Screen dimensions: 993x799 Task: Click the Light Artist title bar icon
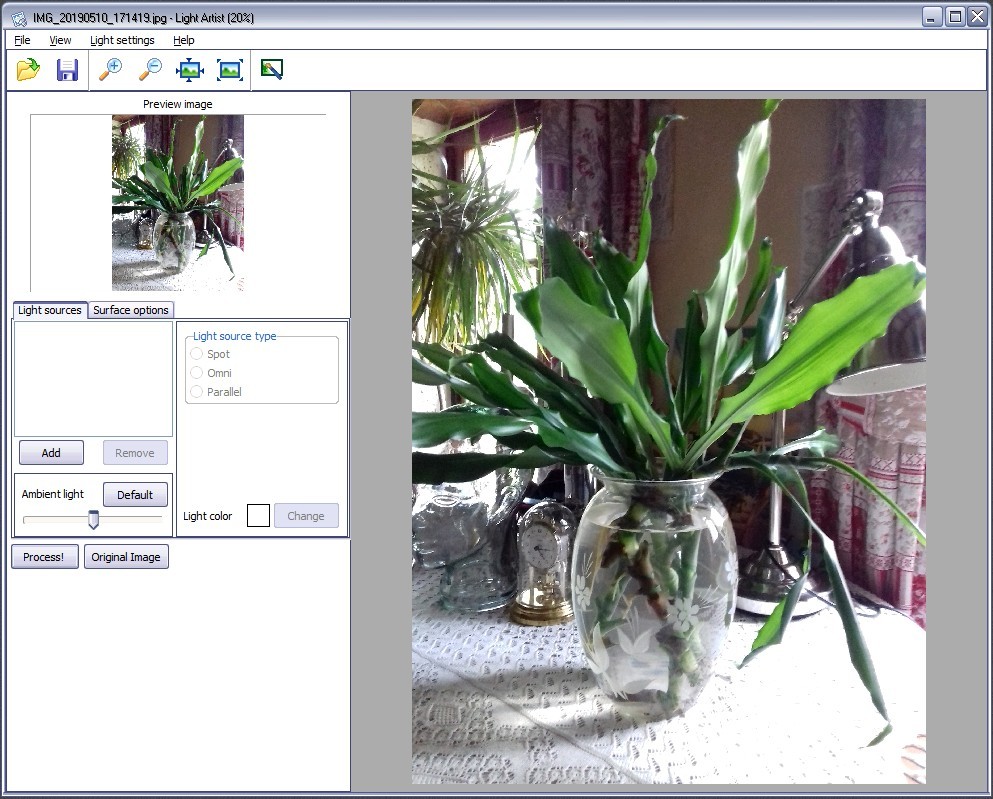pos(18,18)
